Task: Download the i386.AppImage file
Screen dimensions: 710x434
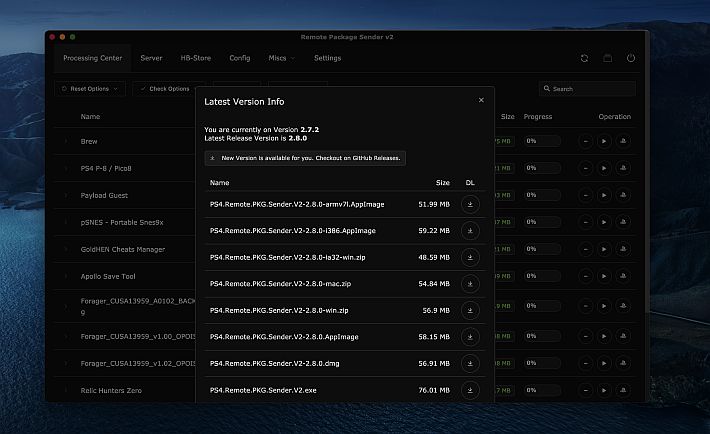Action: [x=470, y=231]
